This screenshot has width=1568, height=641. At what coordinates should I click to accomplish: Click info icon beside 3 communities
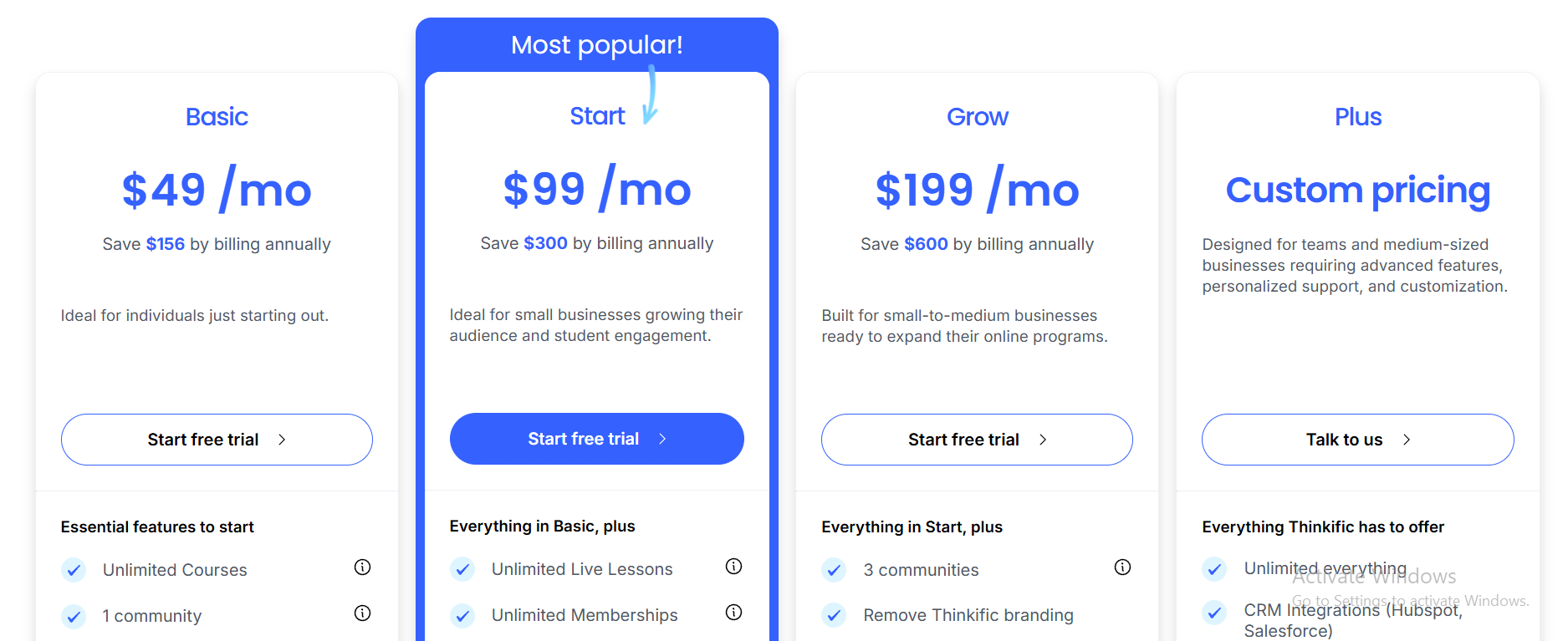1122,567
